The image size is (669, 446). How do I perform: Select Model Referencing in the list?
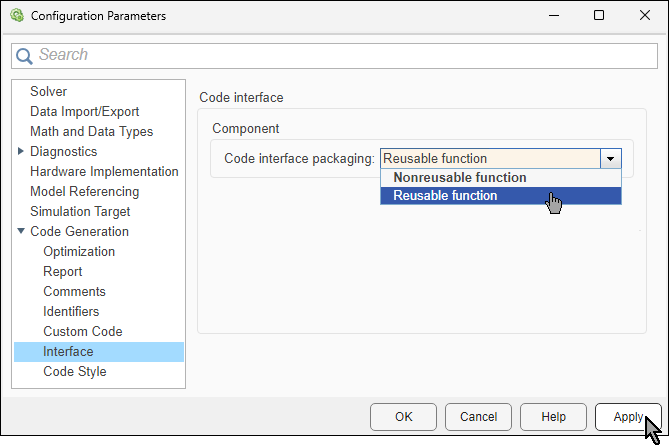(x=84, y=192)
